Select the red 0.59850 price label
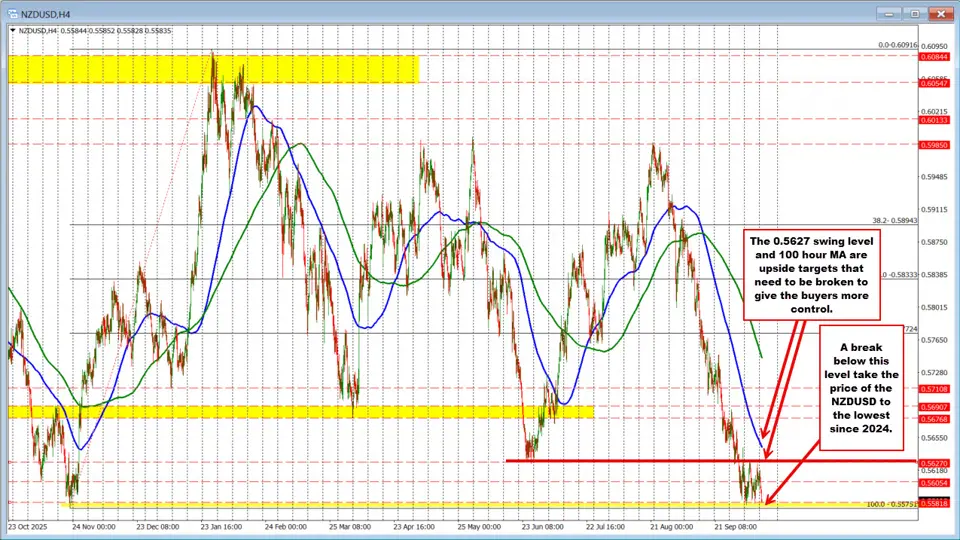The image size is (960, 540). (934, 146)
